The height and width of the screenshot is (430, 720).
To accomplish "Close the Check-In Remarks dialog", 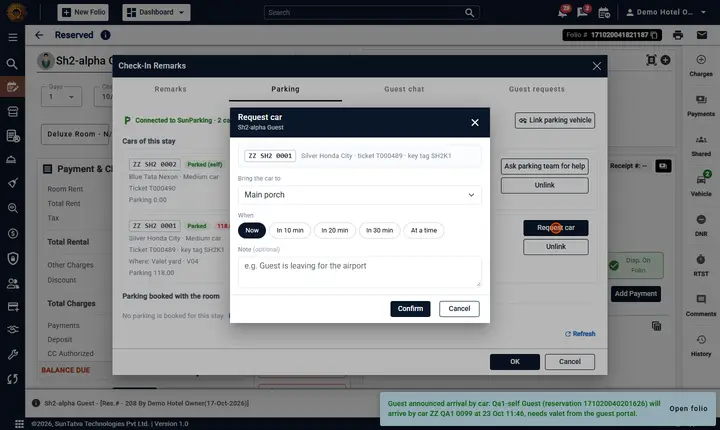I will tap(596, 66).
